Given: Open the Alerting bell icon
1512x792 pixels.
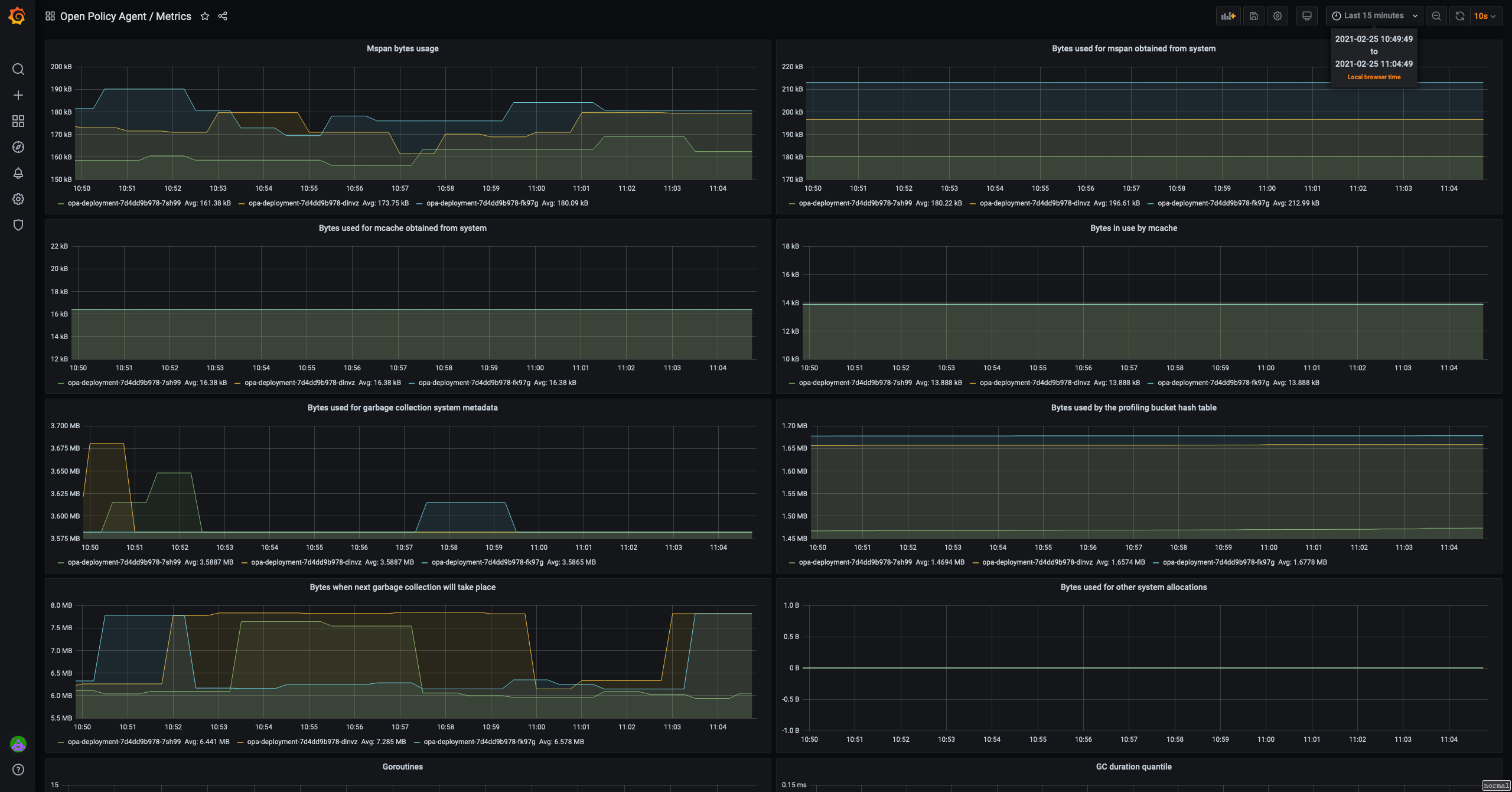Looking at the screenshot, I should [18, 173].
